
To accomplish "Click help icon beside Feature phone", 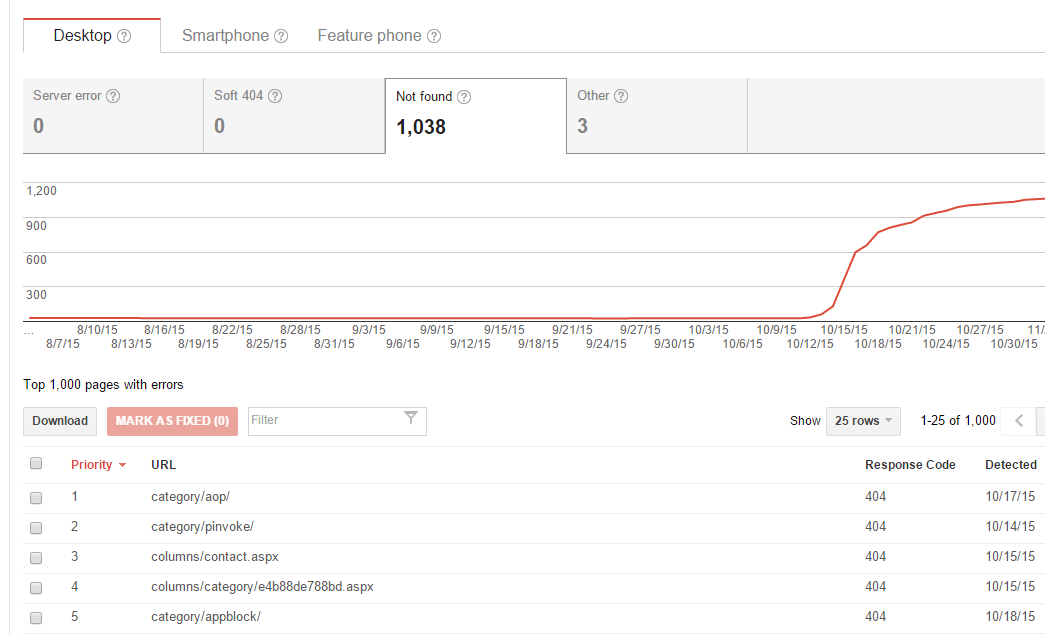I will click(x=434, y=36).
